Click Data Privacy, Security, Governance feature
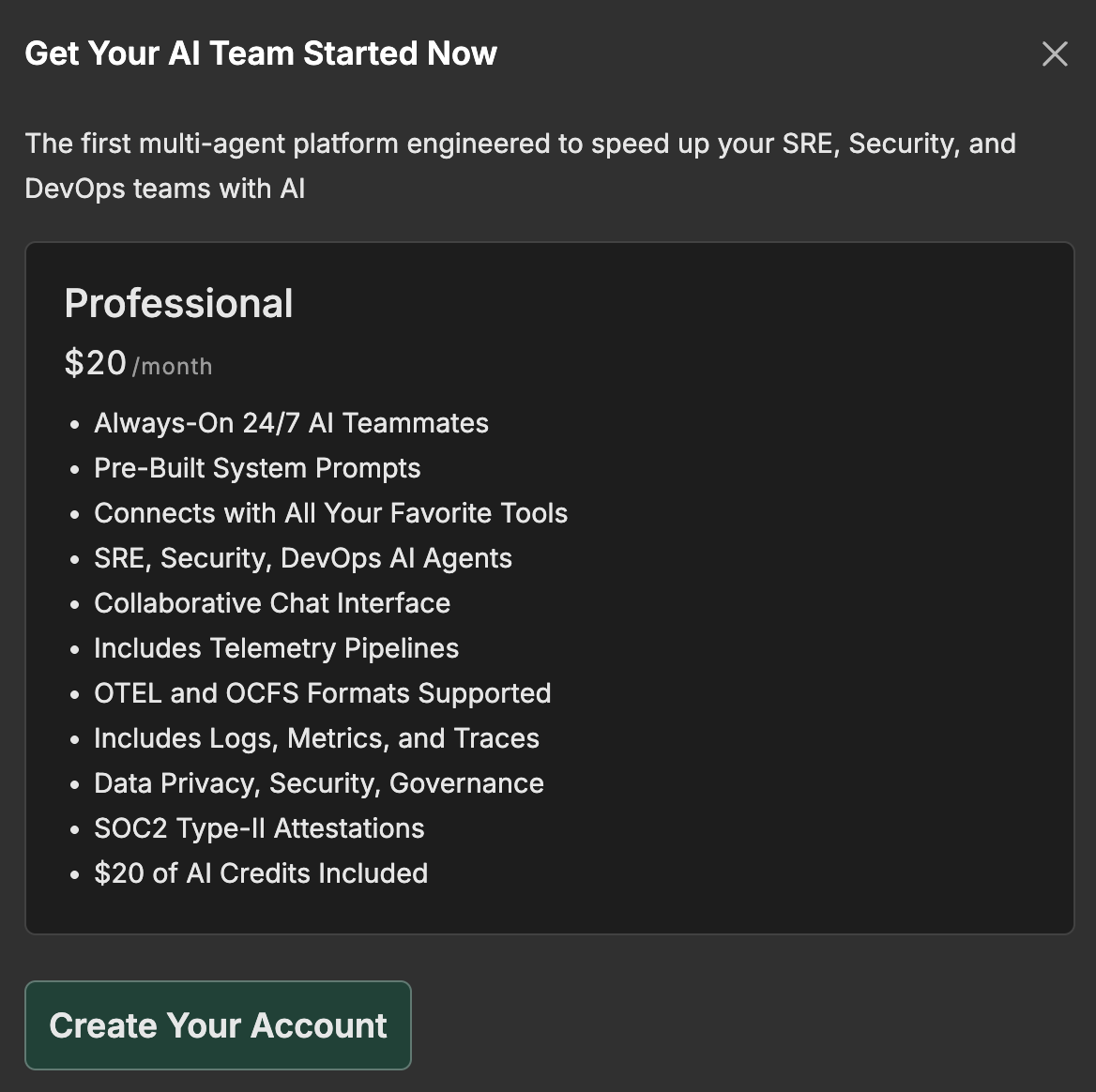The height and width of the screenshot is (1092, 1096). [x=318, y=783]
